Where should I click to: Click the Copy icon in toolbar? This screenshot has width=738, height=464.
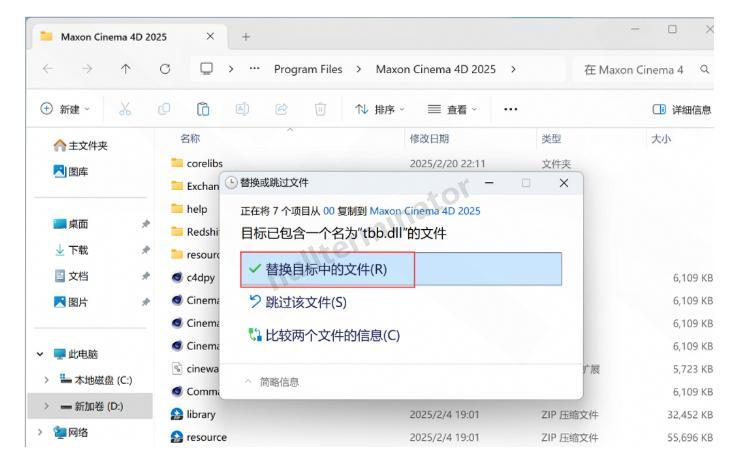pyautogui.click(x=164, y=109)
